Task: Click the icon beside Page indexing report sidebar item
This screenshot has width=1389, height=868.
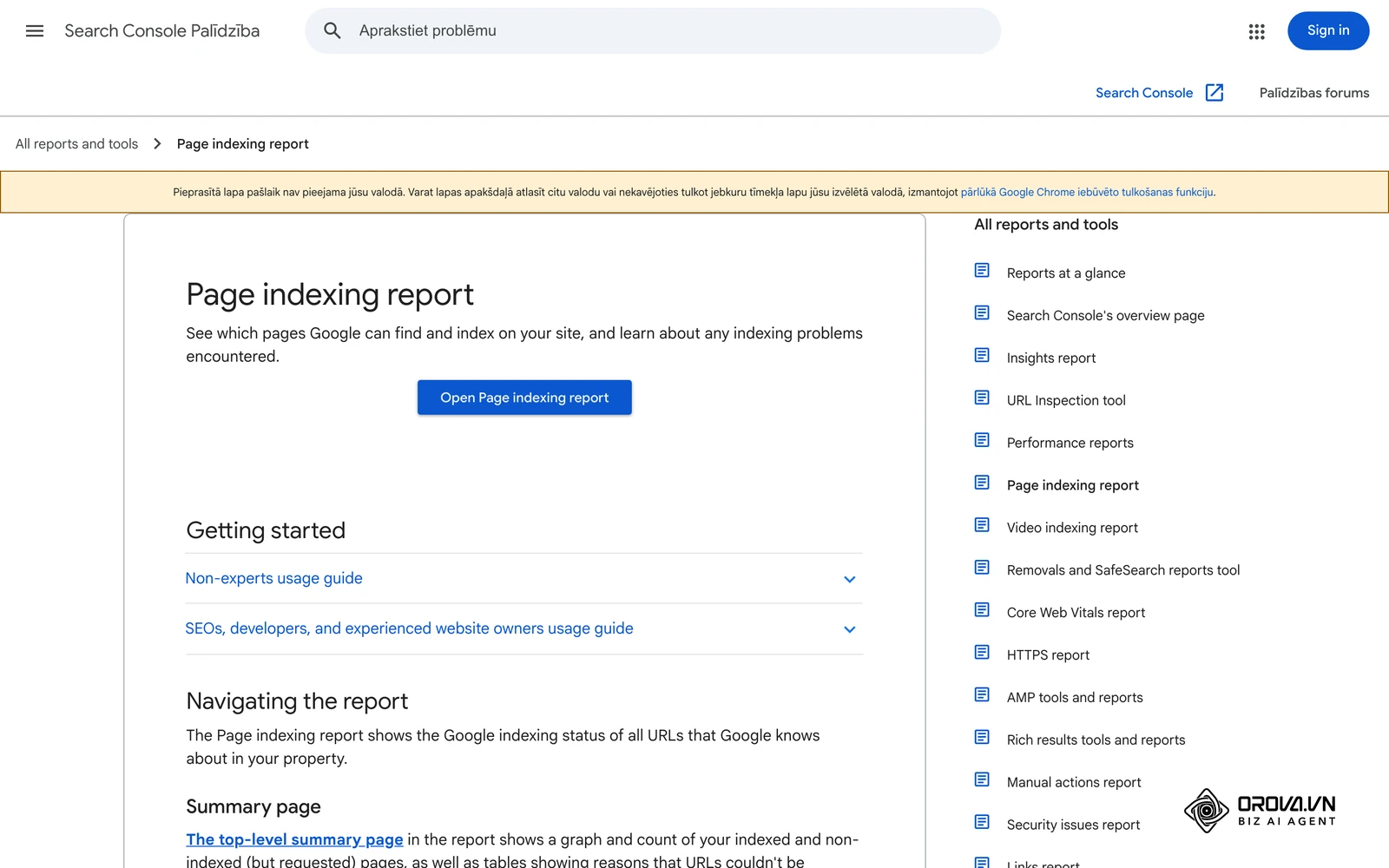Action: tap(982, 483)
